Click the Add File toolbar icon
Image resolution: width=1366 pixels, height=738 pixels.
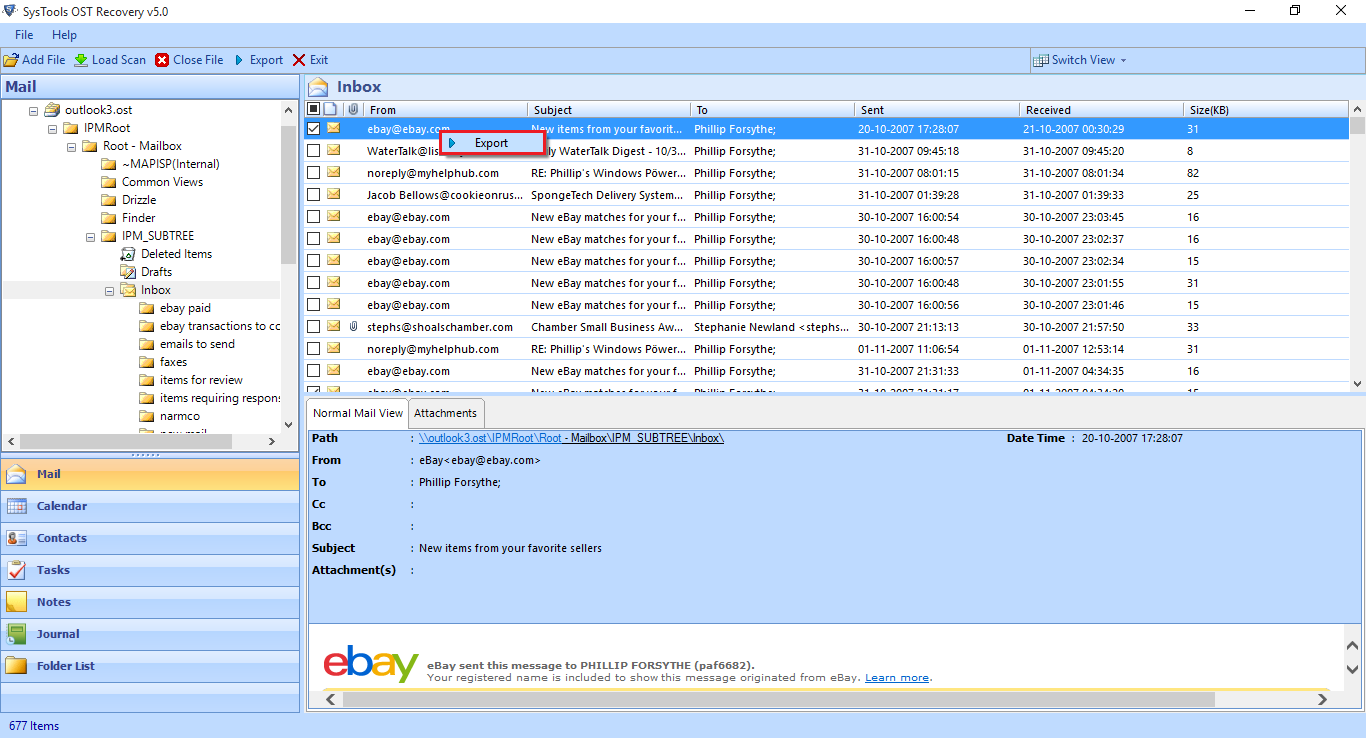[11, 60]
